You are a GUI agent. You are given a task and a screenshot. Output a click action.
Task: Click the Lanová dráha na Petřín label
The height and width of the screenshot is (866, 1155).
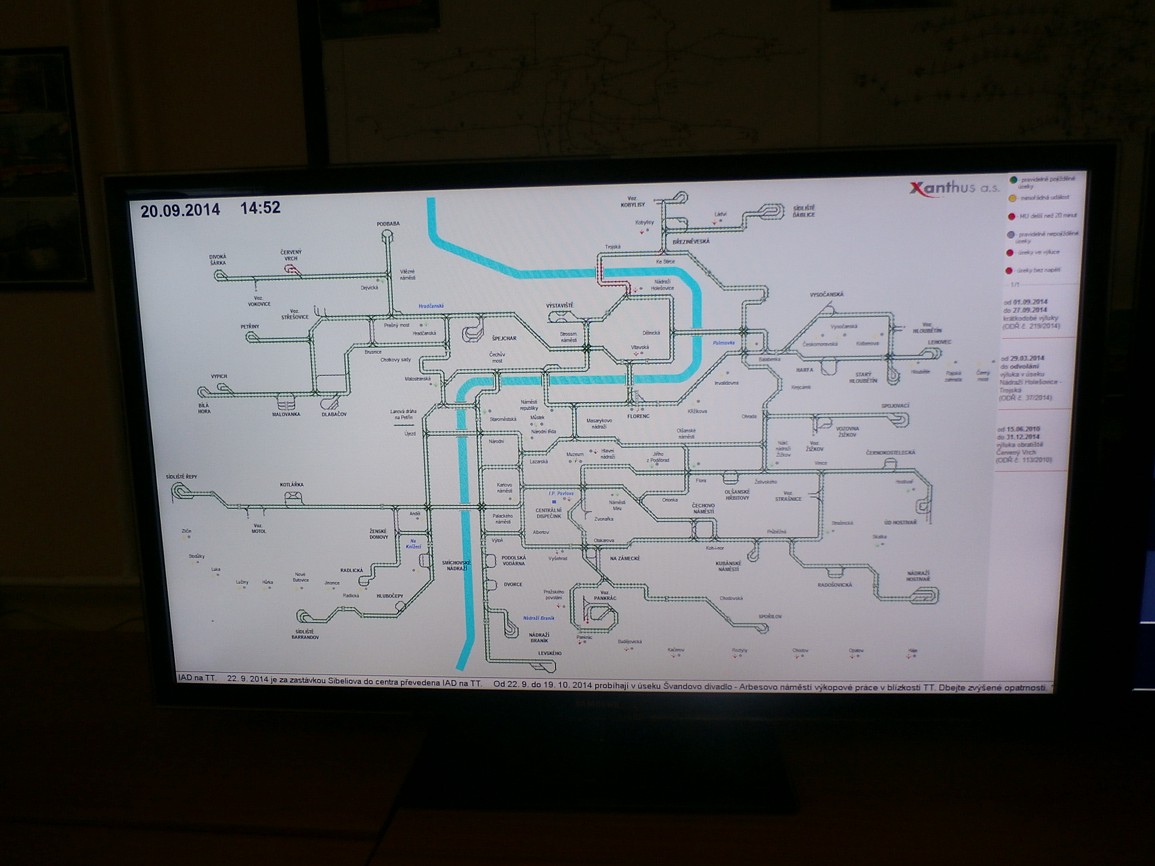tap(404, 414)
